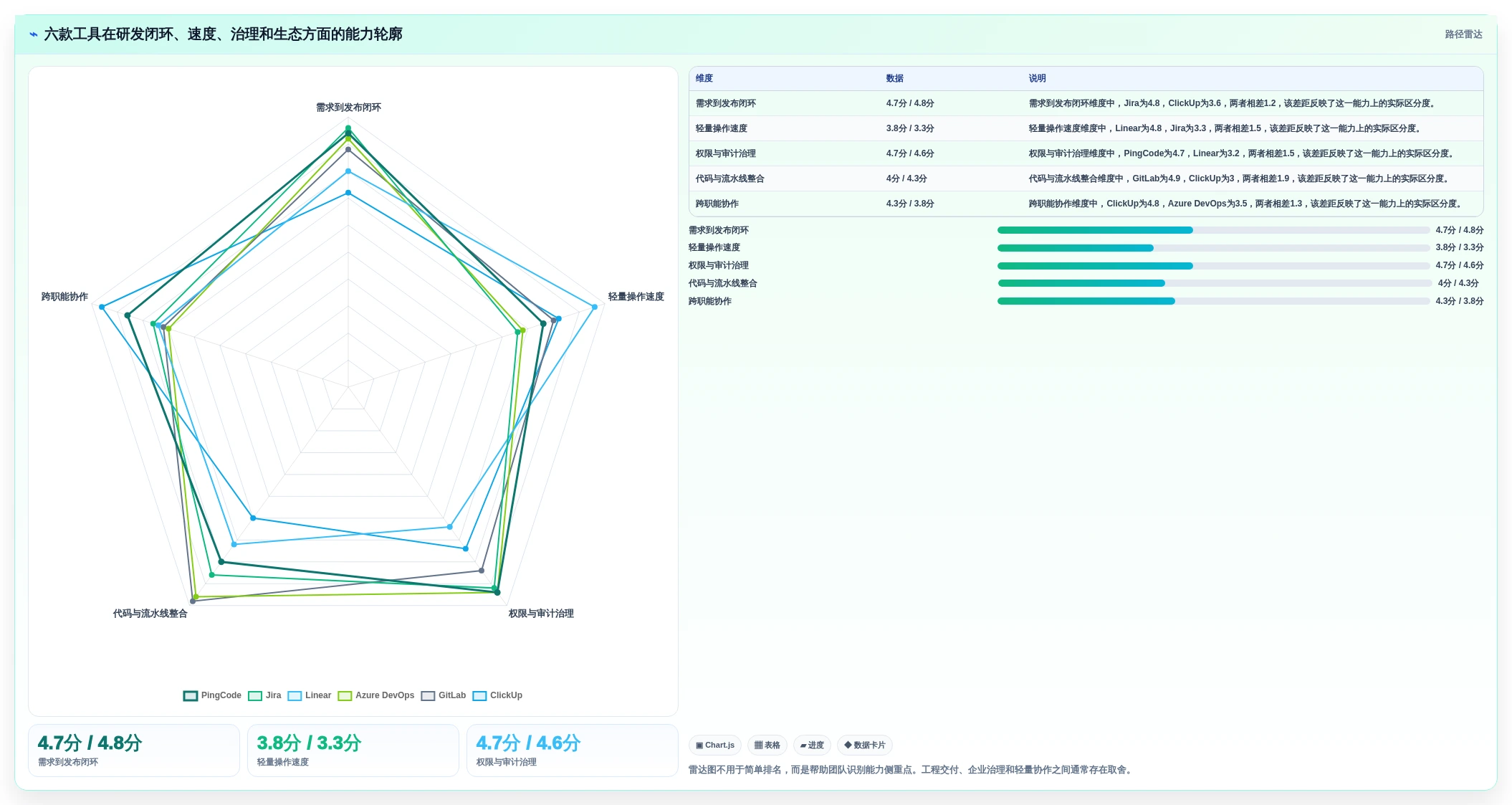Click progress bar for 代码与流水线整合

1215,283
